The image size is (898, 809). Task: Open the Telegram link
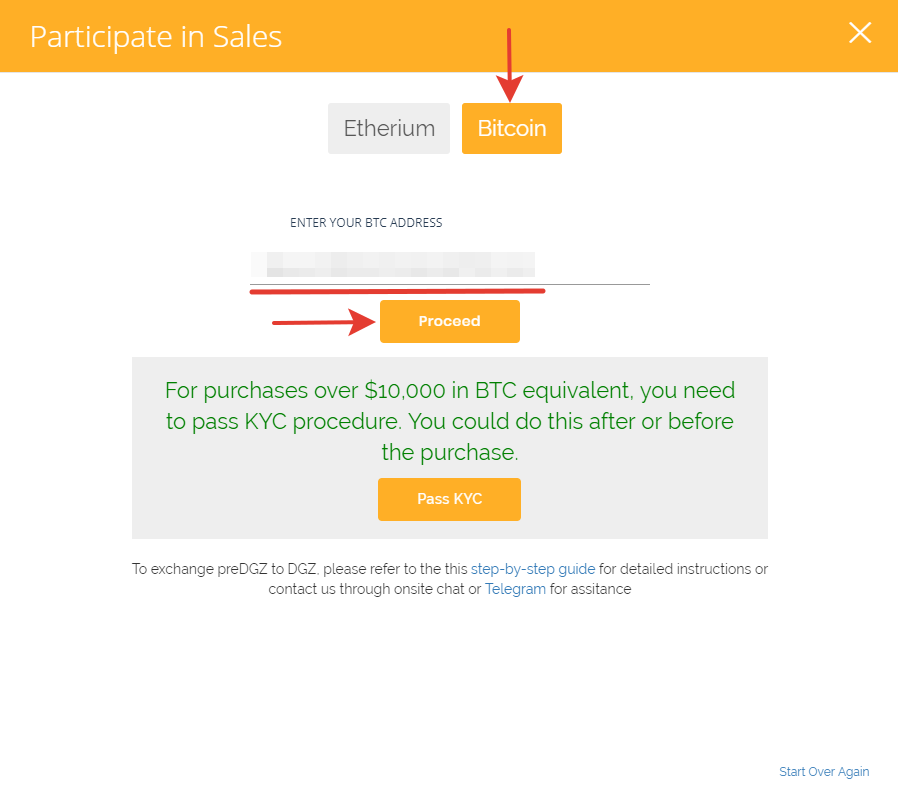515,589
